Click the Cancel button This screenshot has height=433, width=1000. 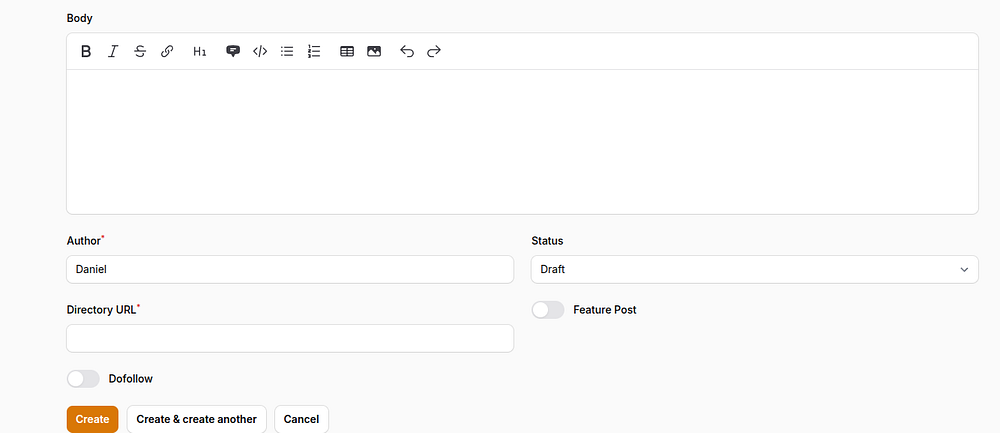point(301,419)
